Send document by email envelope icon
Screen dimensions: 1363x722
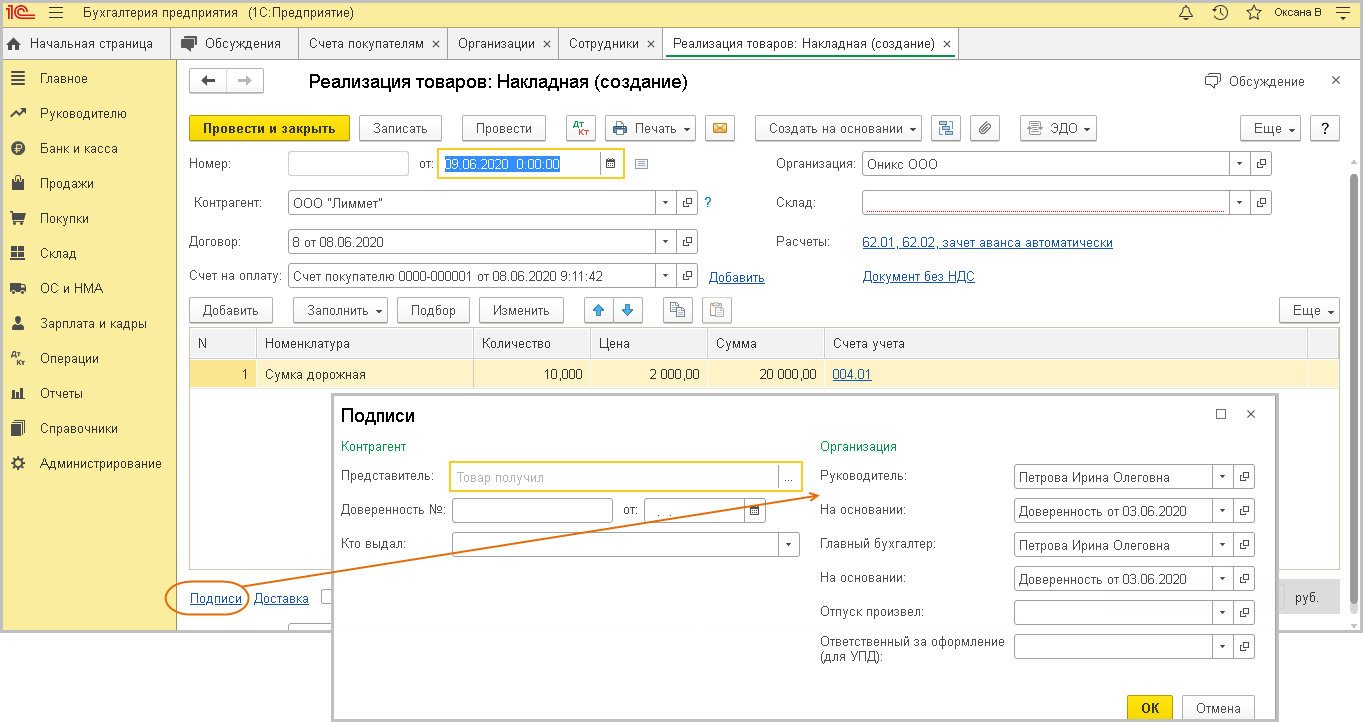click(720, 128)
